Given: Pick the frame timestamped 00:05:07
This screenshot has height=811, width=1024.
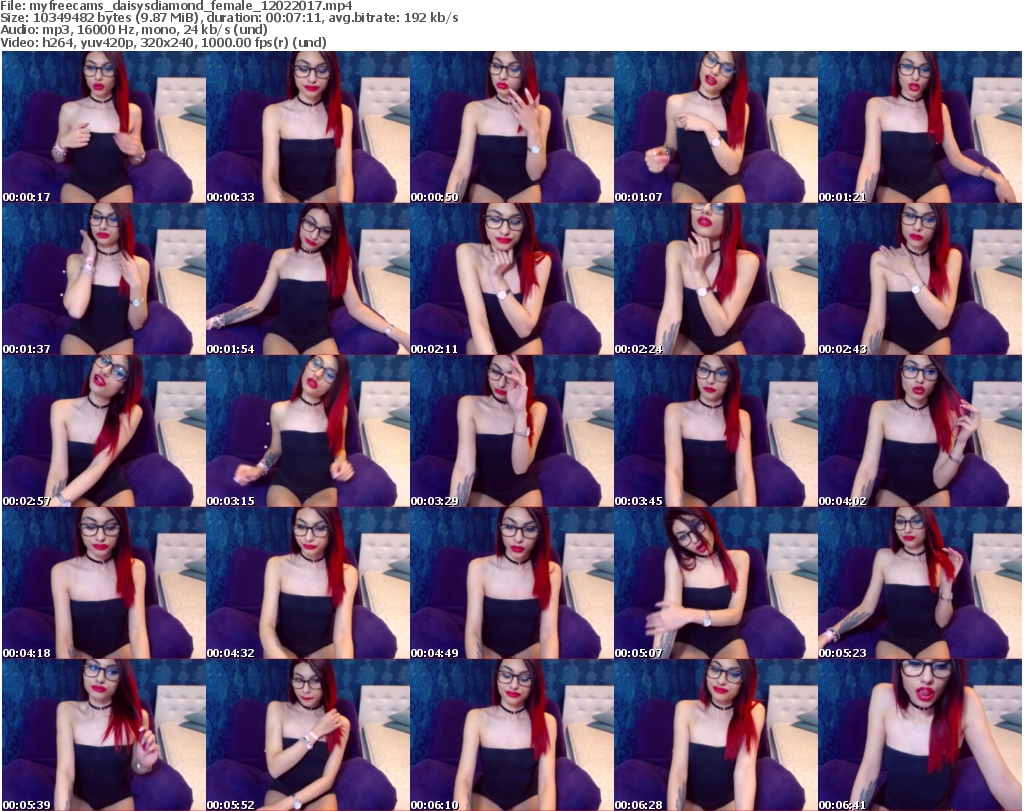Looking at the screenshot, I should coord(716,584).
